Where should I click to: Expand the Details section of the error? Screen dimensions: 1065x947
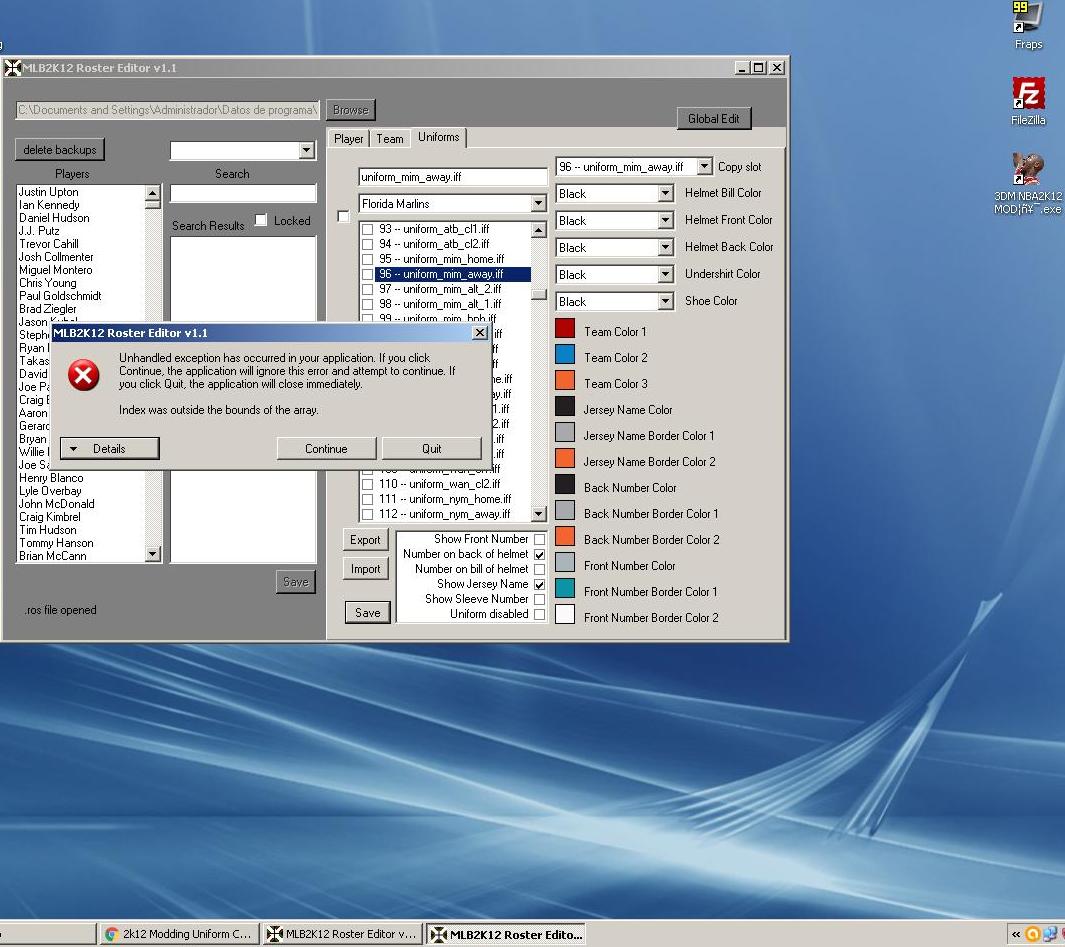(110, 449)
